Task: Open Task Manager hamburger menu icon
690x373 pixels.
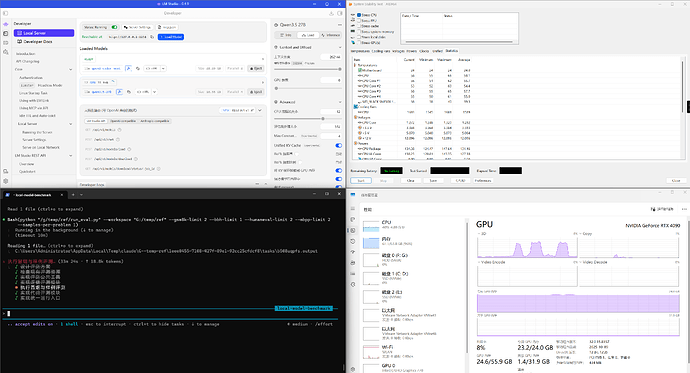Action: [353, 208]
